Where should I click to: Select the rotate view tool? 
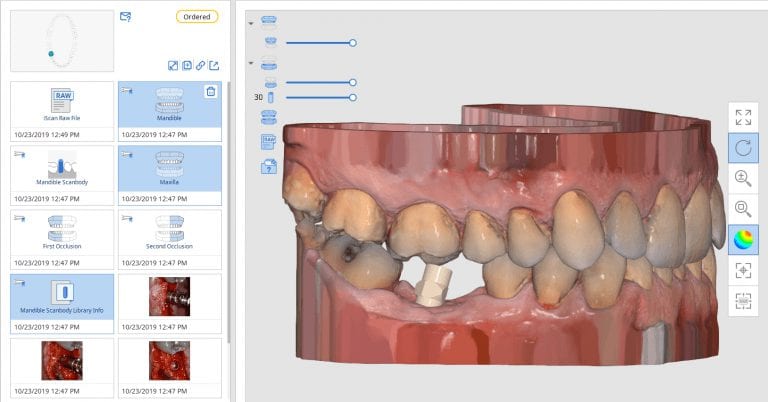[743, 148]
